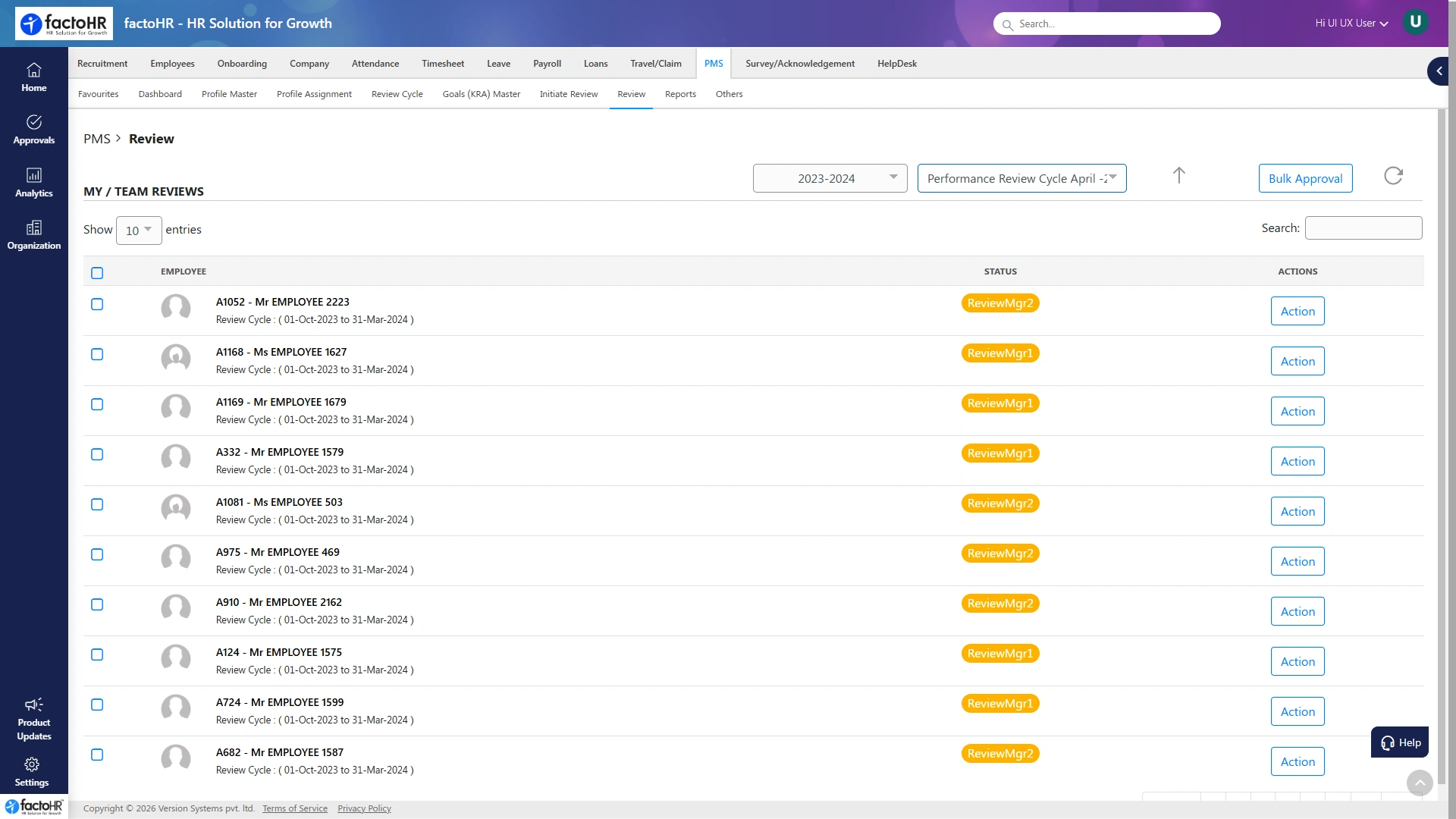
Task: Click the global Search box at top
Action: (1106, 24)
